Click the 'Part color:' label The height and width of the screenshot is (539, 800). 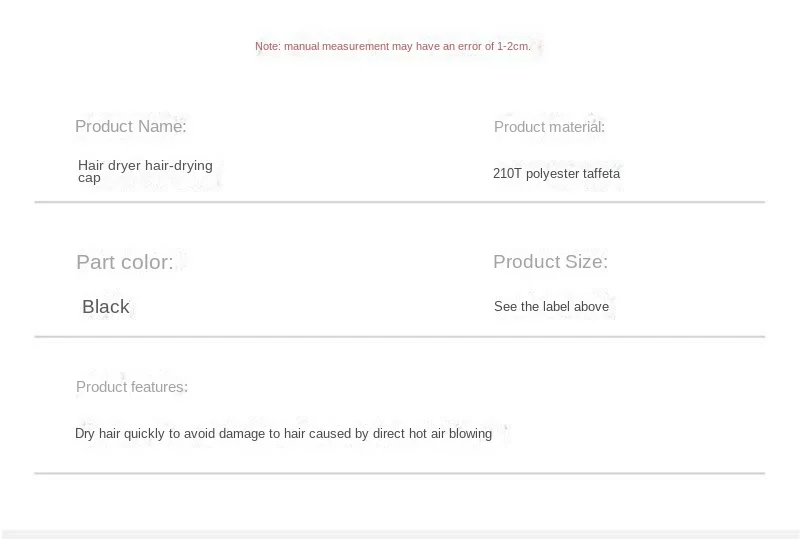(125, 262)
